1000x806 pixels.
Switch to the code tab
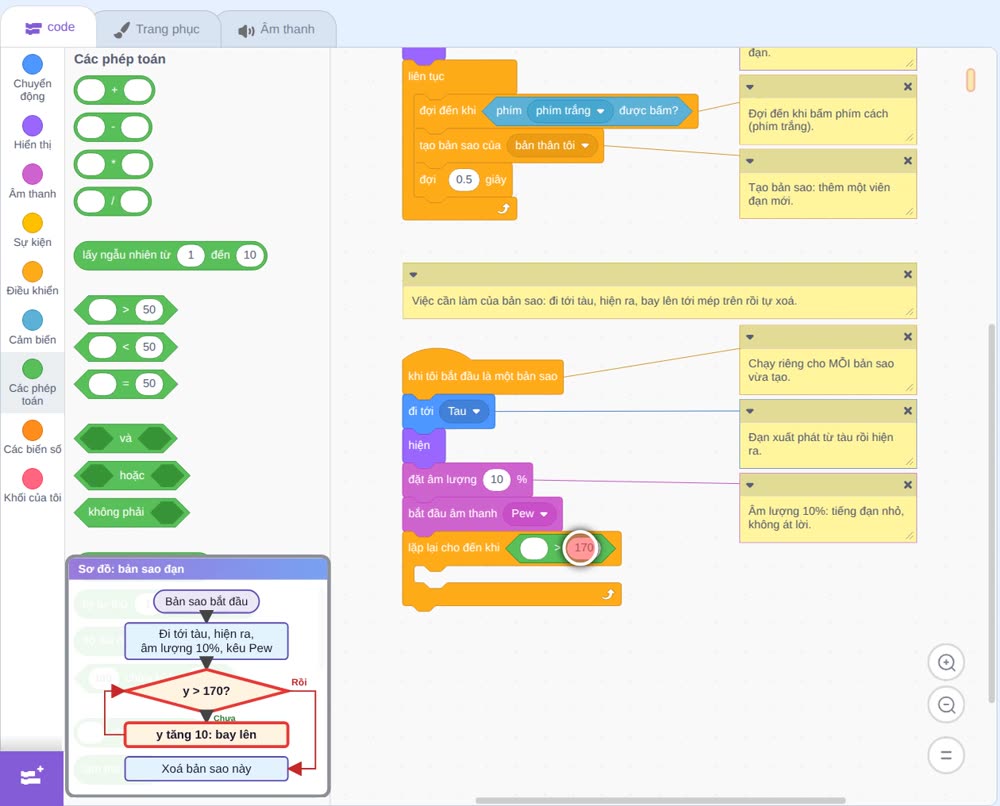(49, 27)
